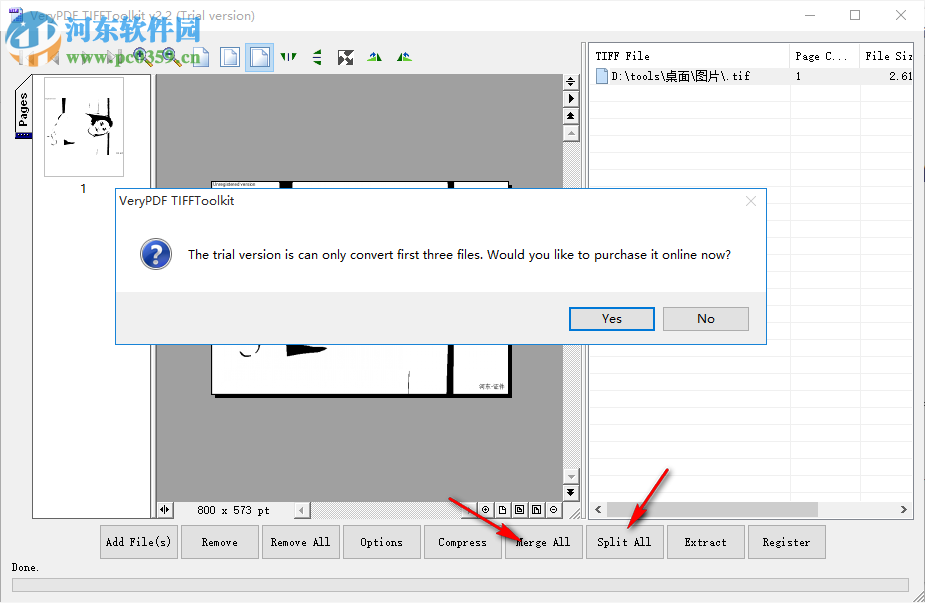
Task: Toggle fit-page mode in the status bar
Action: point(520,509)
